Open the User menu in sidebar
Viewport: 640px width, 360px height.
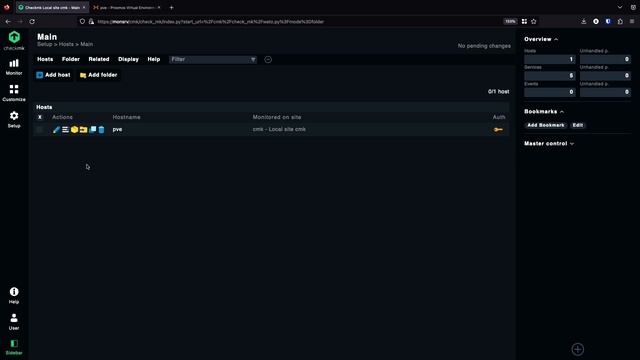[14, 321]
